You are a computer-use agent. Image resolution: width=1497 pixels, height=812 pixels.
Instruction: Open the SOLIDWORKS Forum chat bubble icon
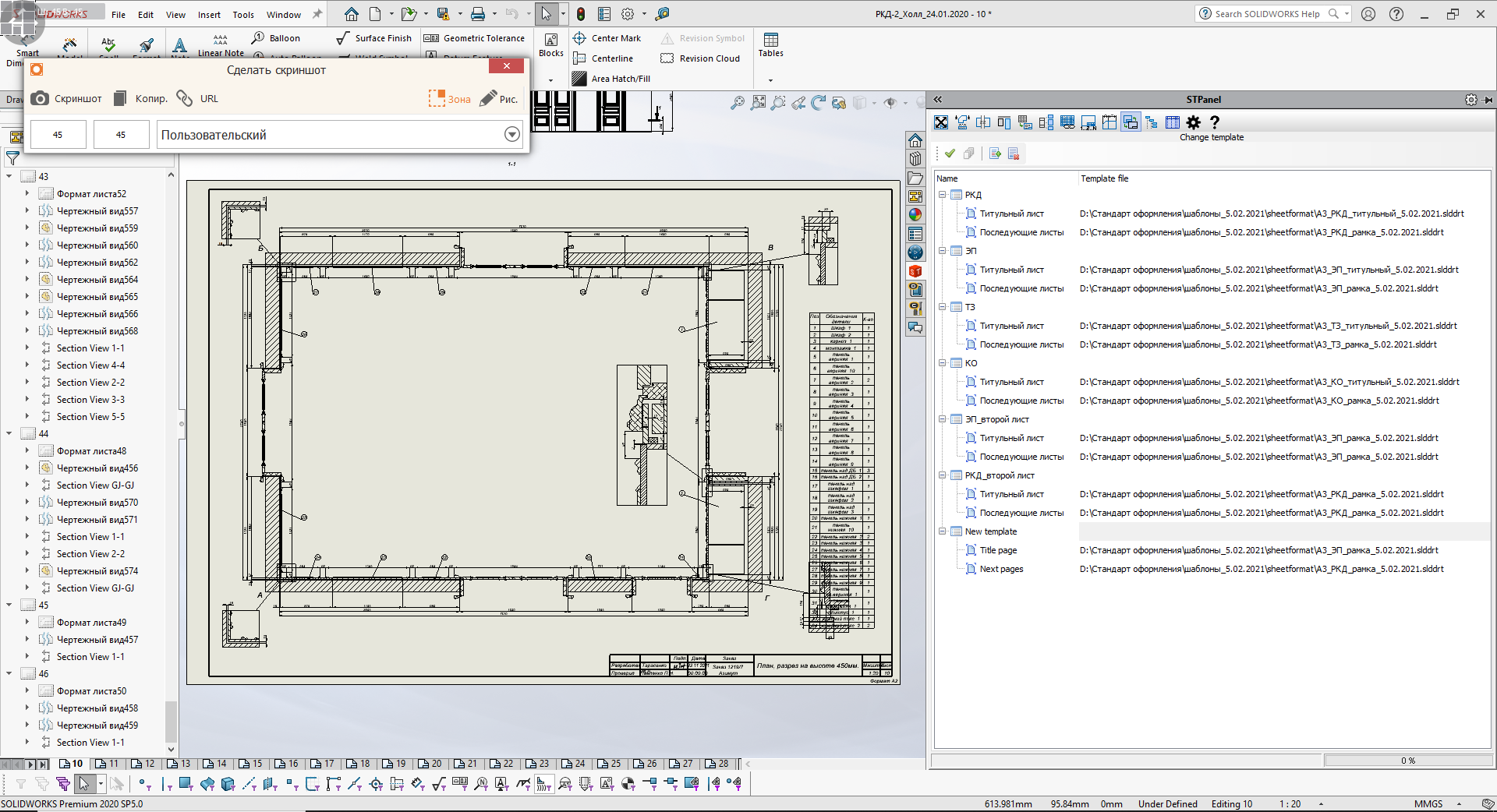tap(915, 327)
